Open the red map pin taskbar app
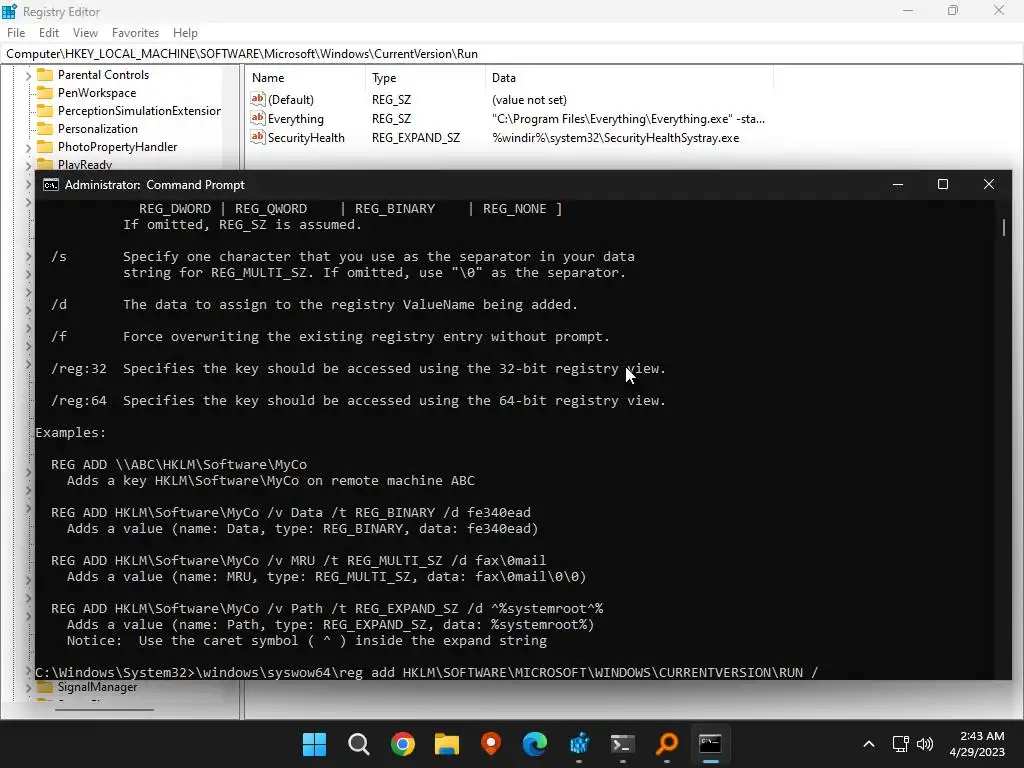The height and width of the screenshot is (768, 1024). pyautogui.click(x=491, y=744)
